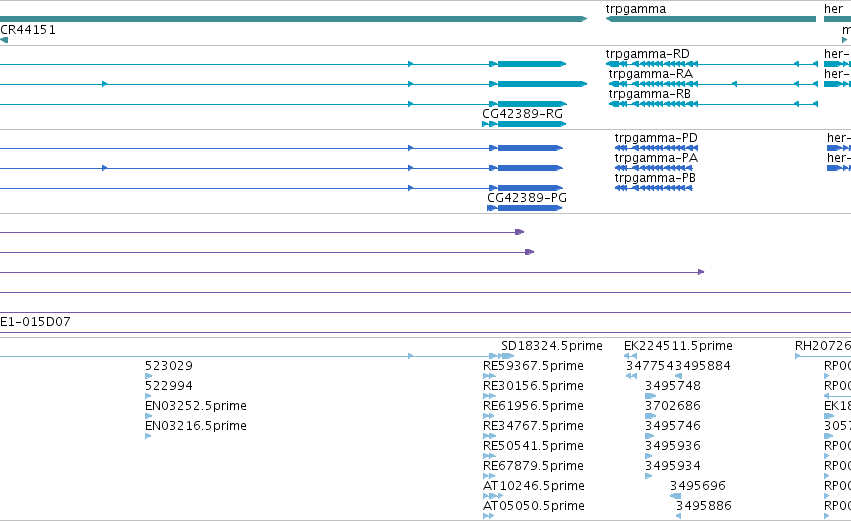This screenshot has width=851, height=521.
Task: Select the CR44151 gene label
Action: coord(28,30)
